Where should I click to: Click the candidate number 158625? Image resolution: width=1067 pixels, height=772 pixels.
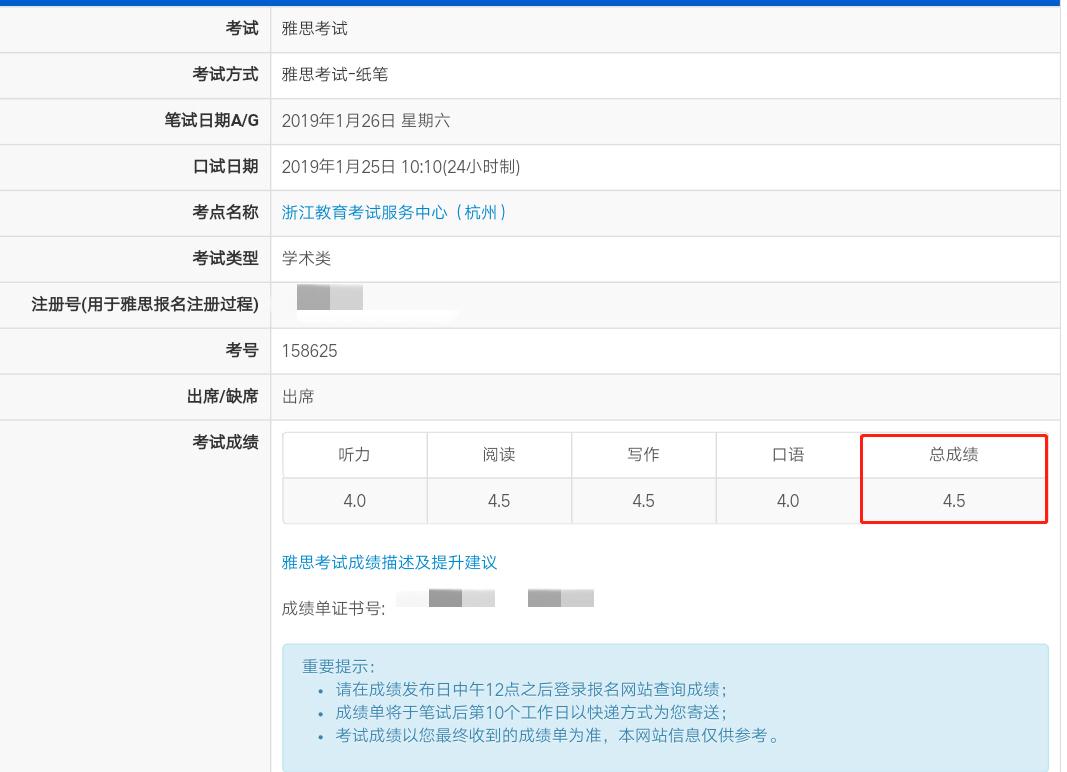click(x=309, y=351)
